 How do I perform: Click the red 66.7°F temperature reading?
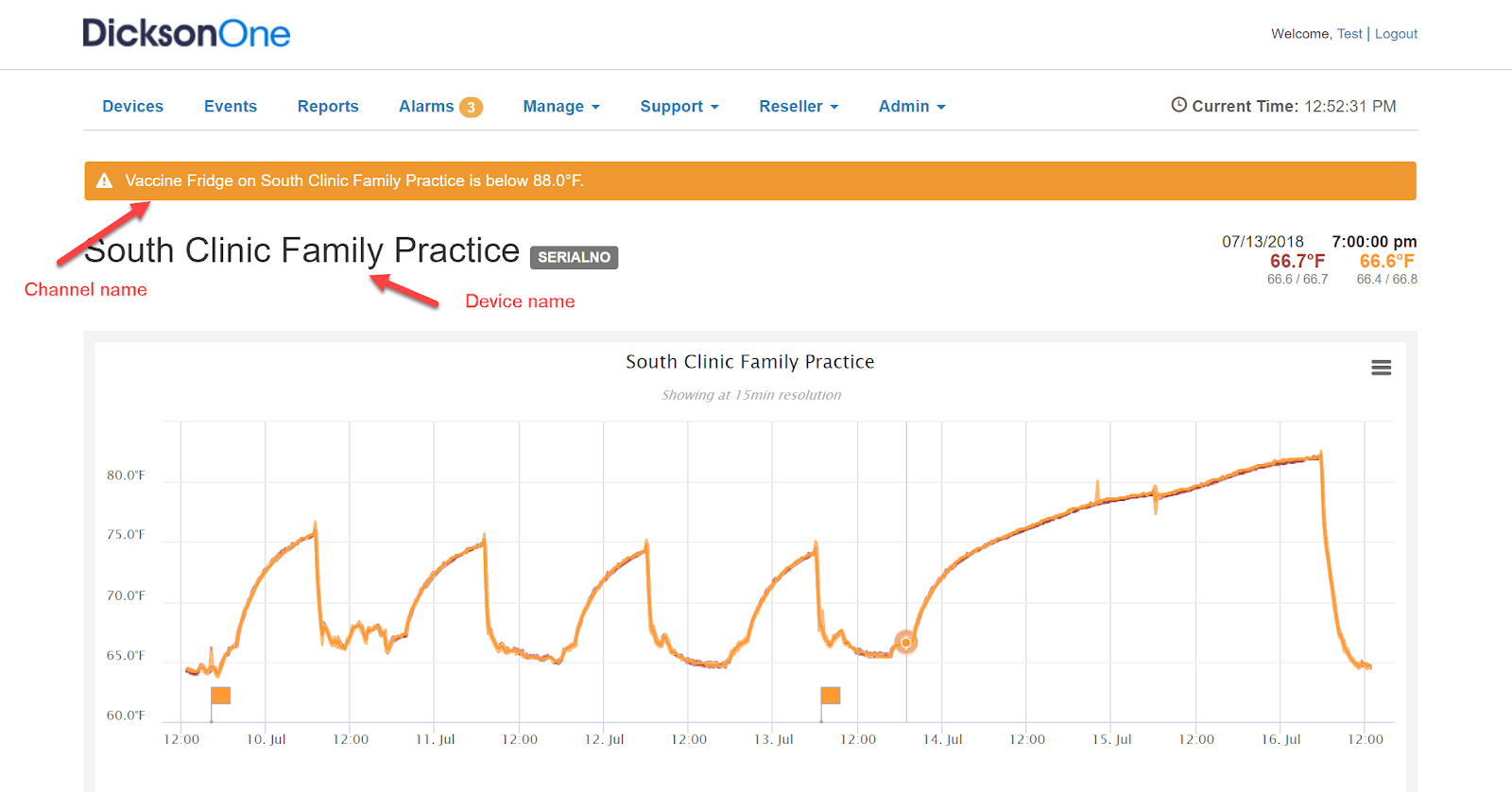(x=1297, y=261)
